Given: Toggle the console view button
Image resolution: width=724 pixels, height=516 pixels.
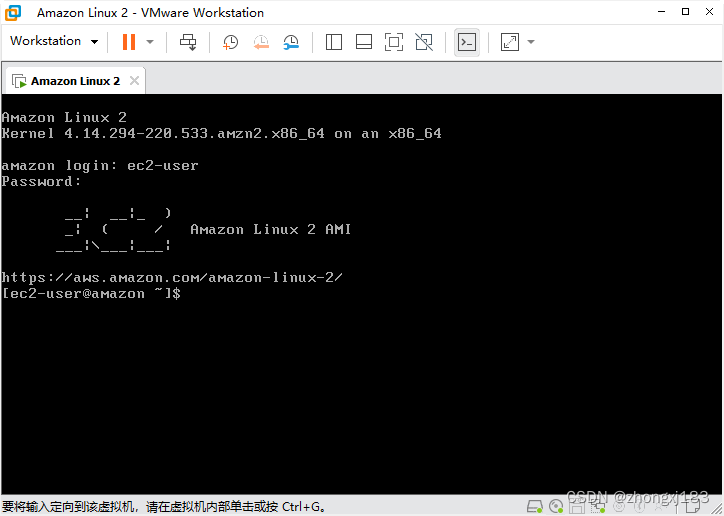Looking at the screenshot, I should 467,42.
